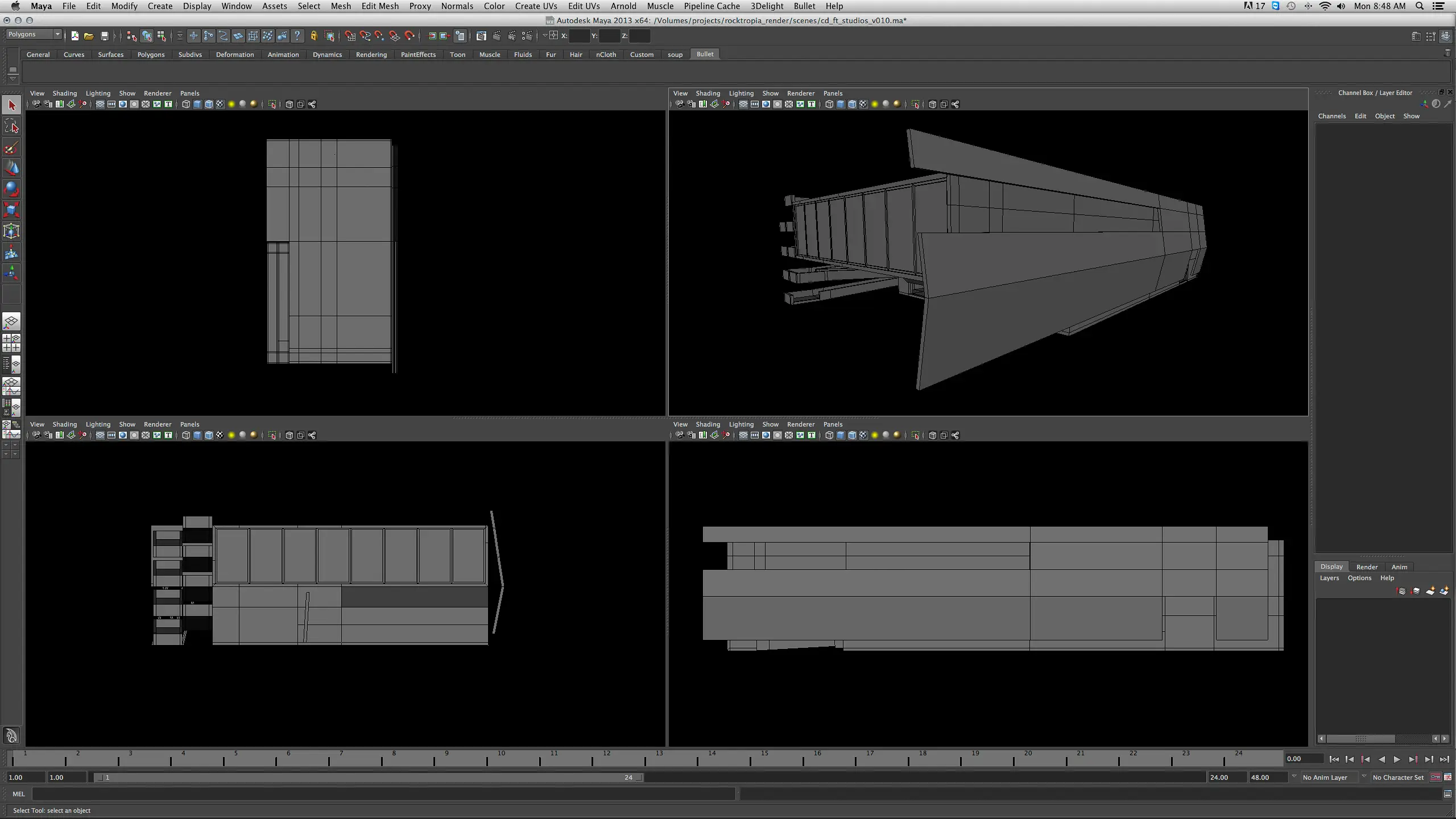Pick the Rotate tool sphere icon

coord(11,189)
